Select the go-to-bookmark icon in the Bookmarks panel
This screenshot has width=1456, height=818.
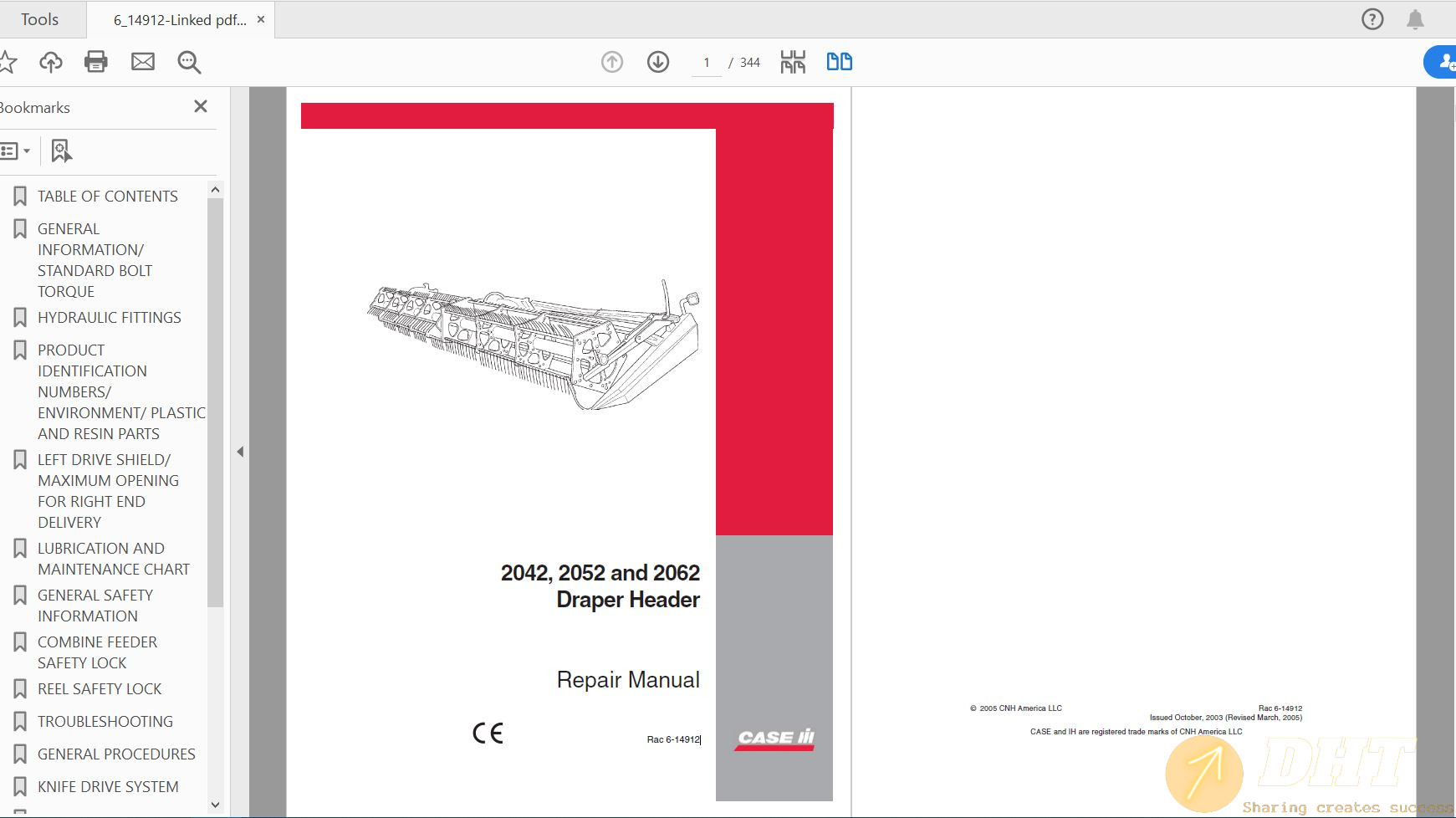(61, 151)
